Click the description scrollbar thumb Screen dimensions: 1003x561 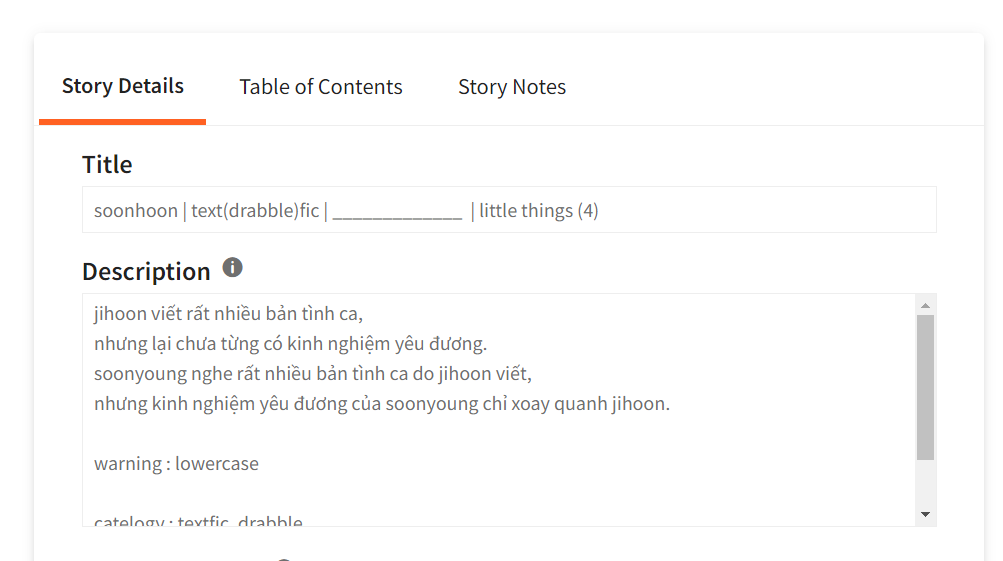[925, 385]
